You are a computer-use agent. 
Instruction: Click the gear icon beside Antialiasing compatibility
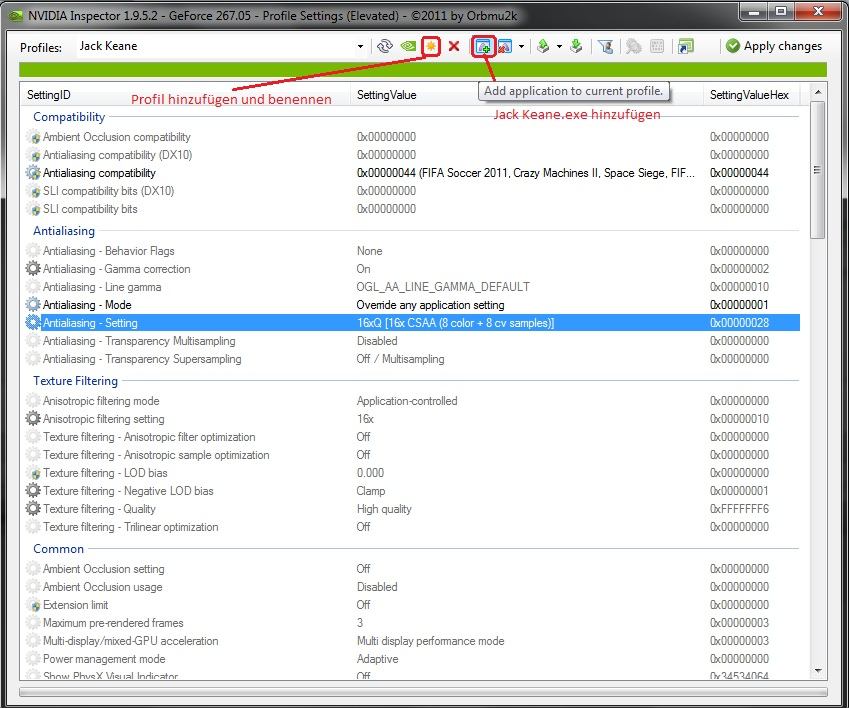click(33, 173)
